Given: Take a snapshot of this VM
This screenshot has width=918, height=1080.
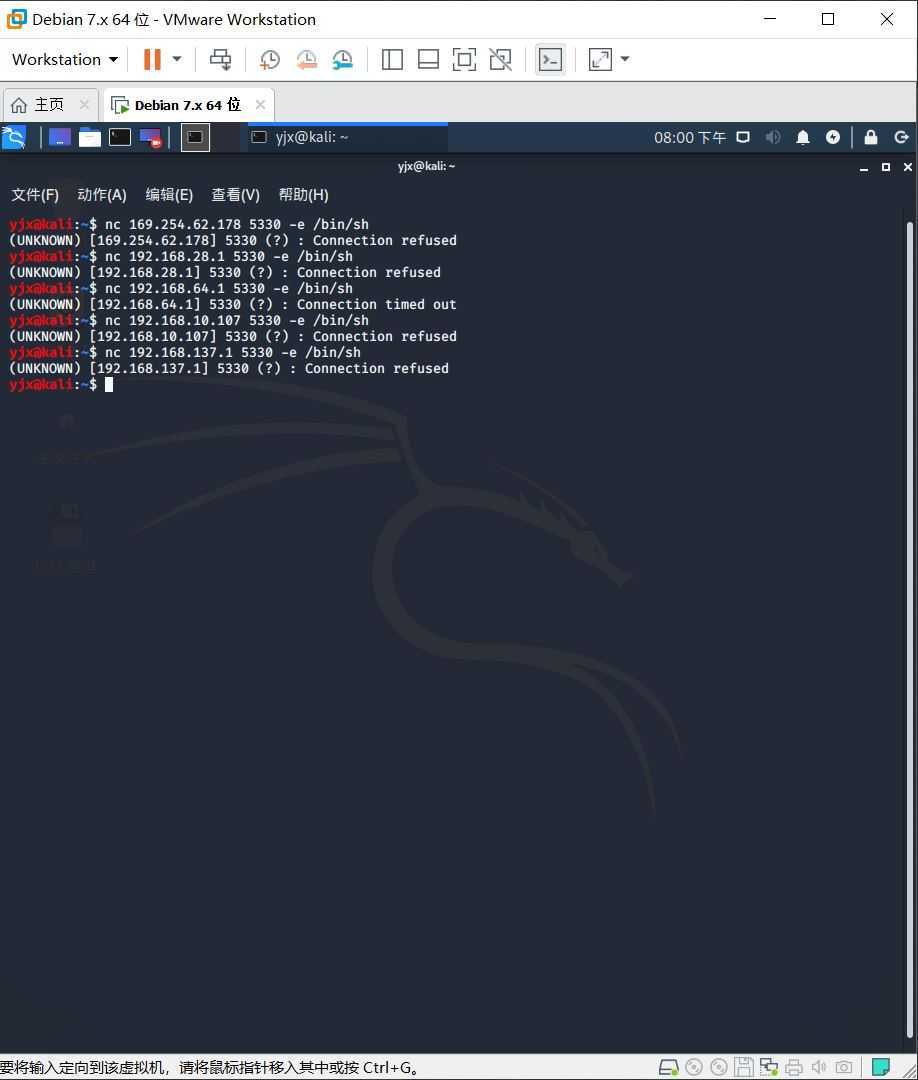Looking at the screenshot, I should click(269, 59).
